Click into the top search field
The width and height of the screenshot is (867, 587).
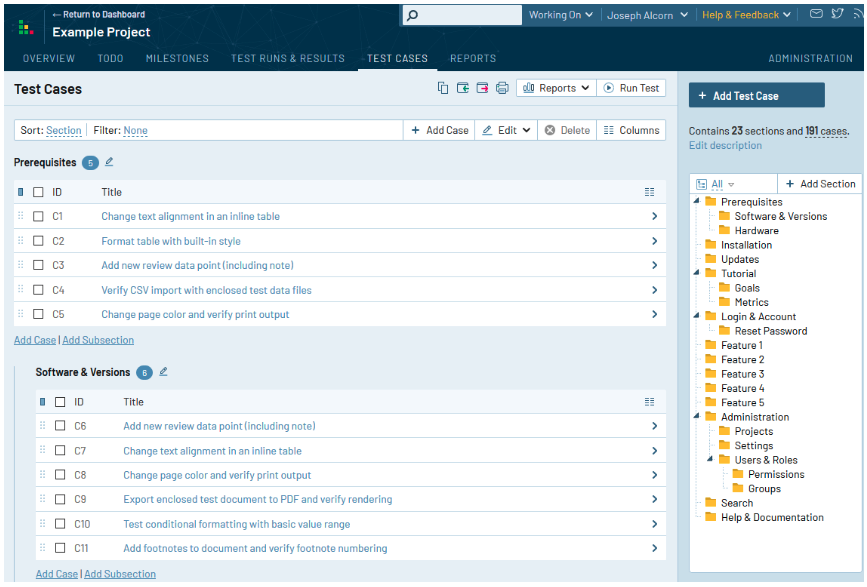pyautogui.click(x=462, y=15)
